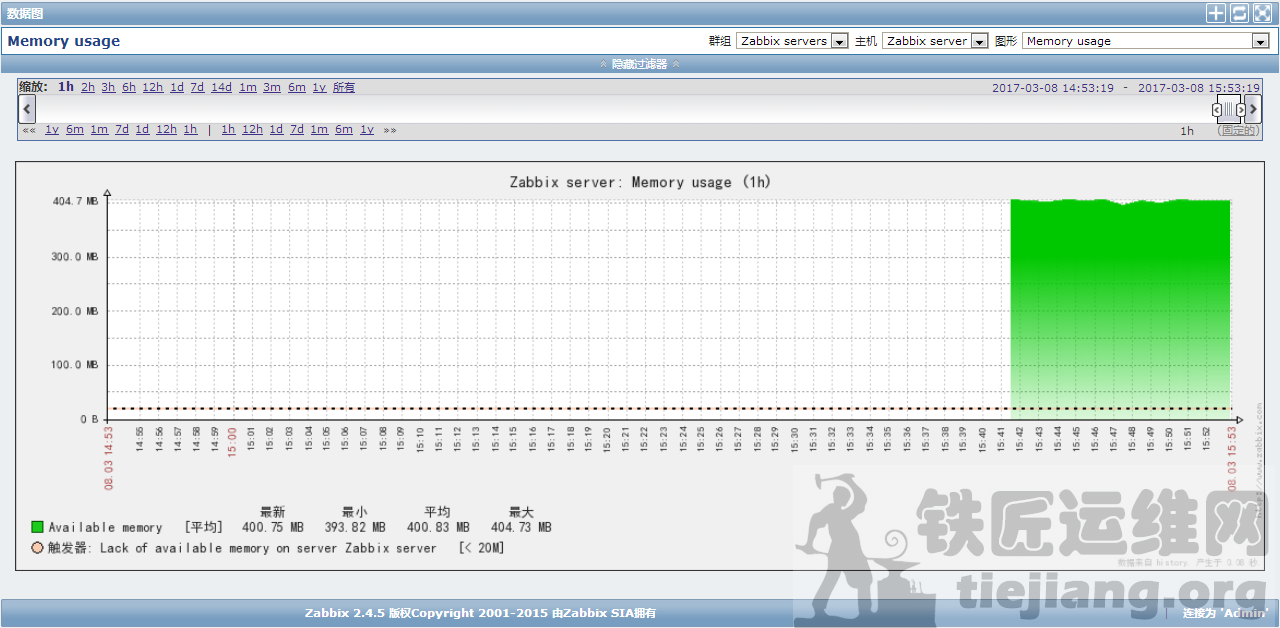Move back 12h in the navigation row
Viewport: 1280px width, 628px height.
166,130
